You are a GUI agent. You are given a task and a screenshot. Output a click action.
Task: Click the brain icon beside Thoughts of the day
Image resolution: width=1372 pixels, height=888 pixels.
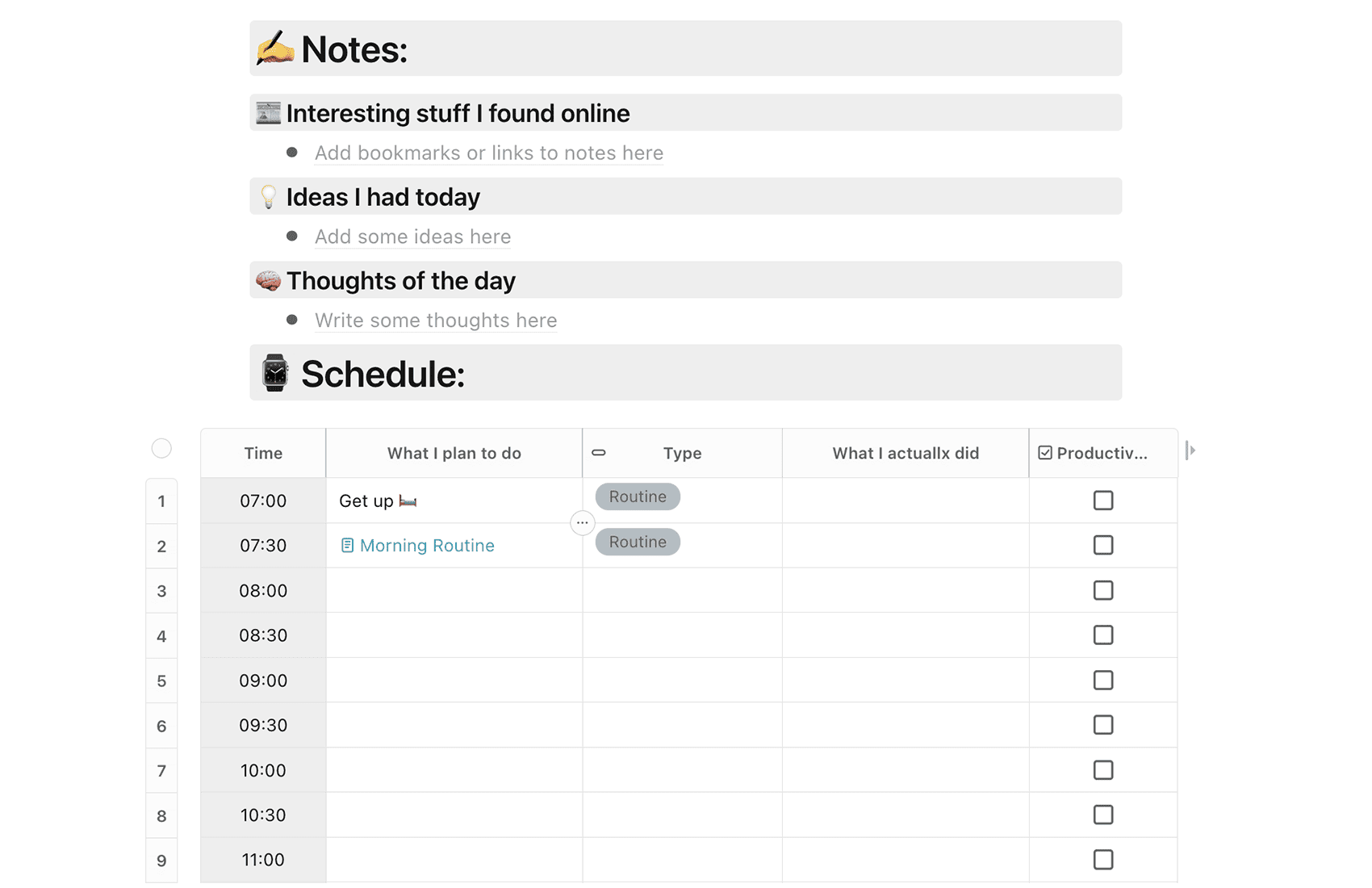point(268,281)
